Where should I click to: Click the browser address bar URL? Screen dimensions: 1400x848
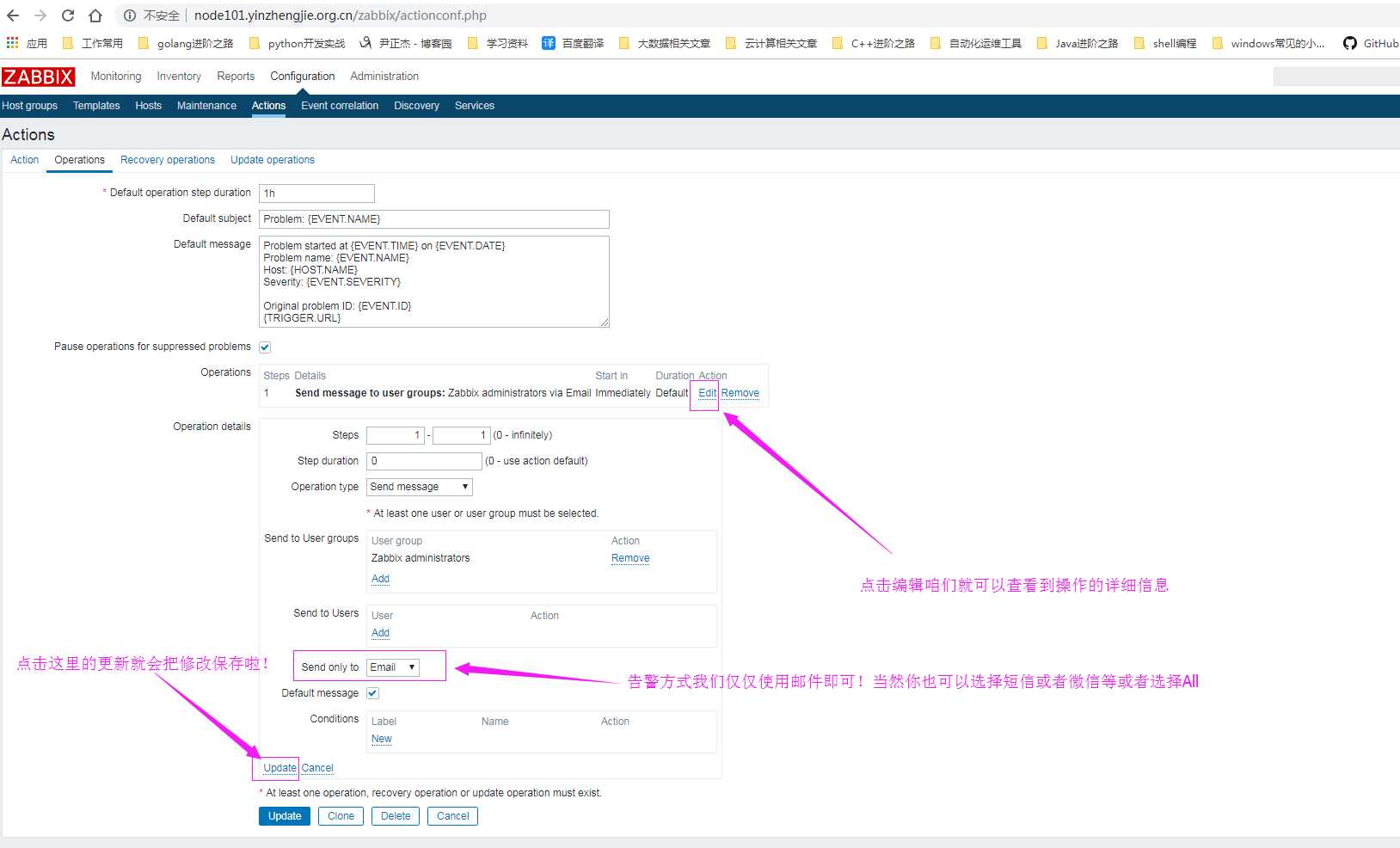pos(340,15)
